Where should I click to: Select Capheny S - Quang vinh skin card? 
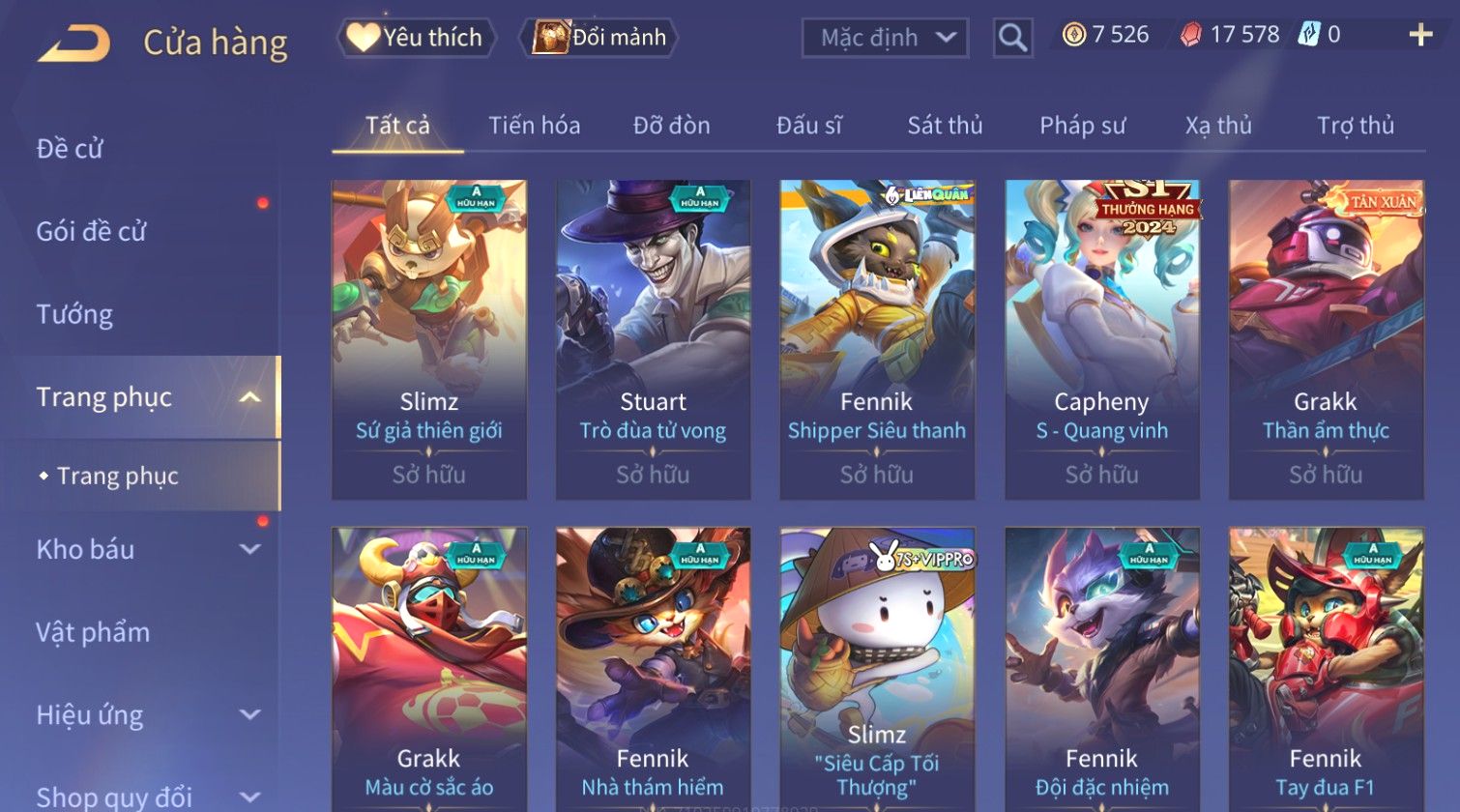[1102, 339]
